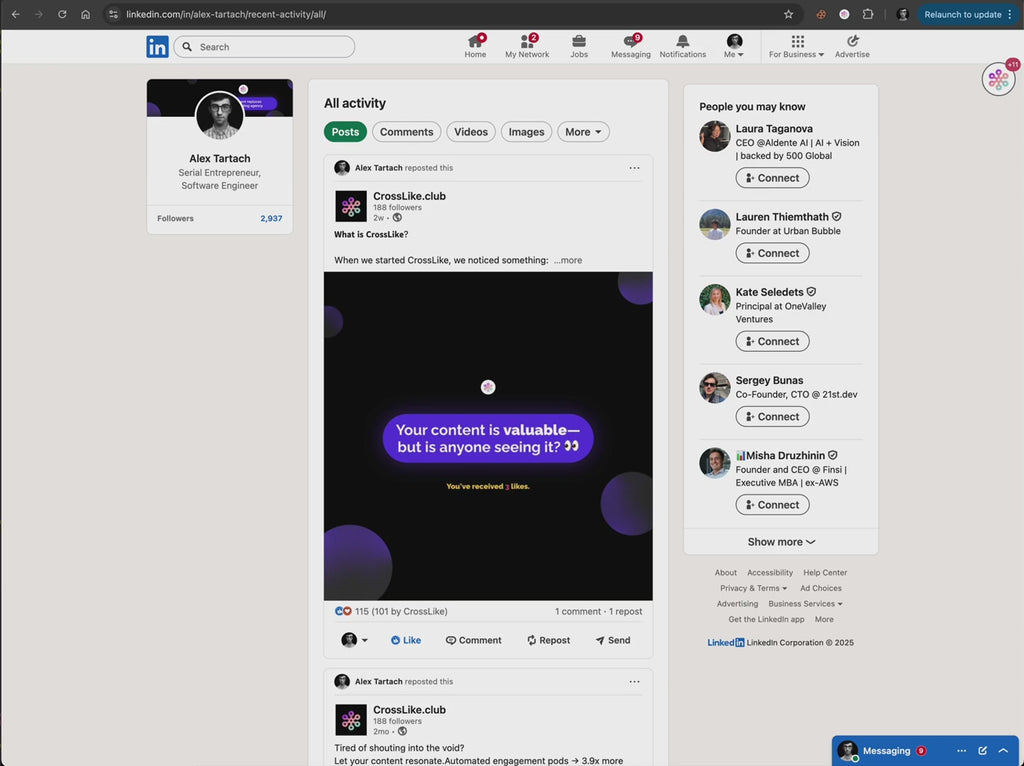Select the Posts filter pill
This screenshot has width=1024, height=766.
pyautogui.click(x=345, y=132)
